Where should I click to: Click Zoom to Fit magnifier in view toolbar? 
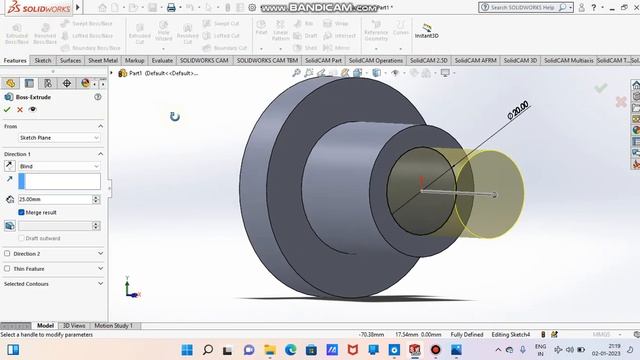297,73
